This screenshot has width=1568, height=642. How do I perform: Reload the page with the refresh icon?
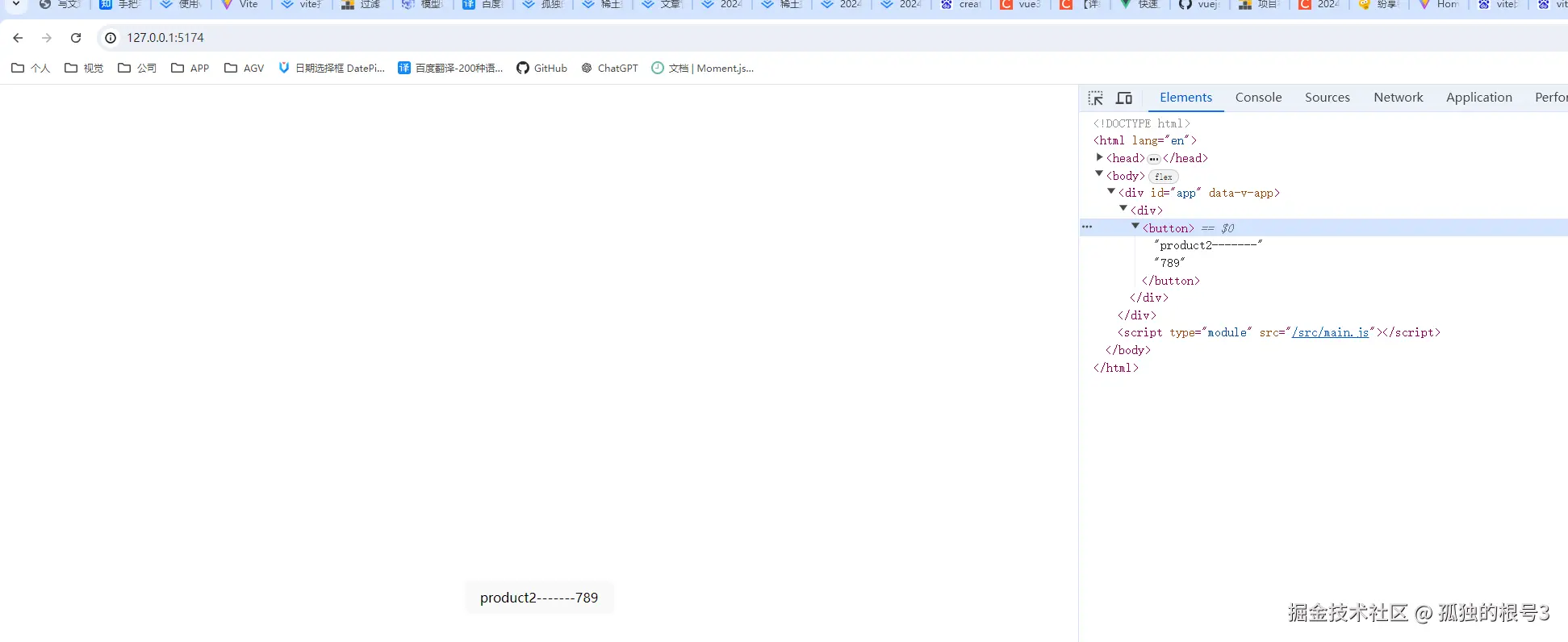click(x=76, y=38)
